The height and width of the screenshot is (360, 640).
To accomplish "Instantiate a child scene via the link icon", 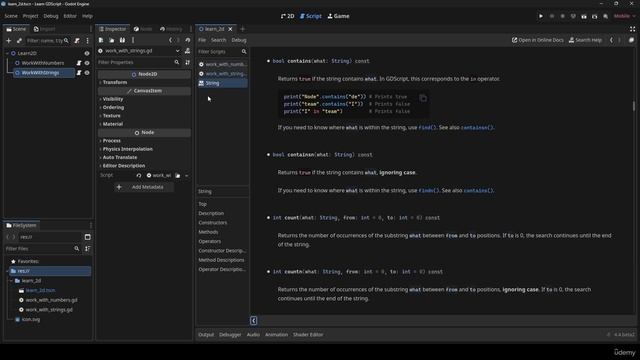I will 19,40.
